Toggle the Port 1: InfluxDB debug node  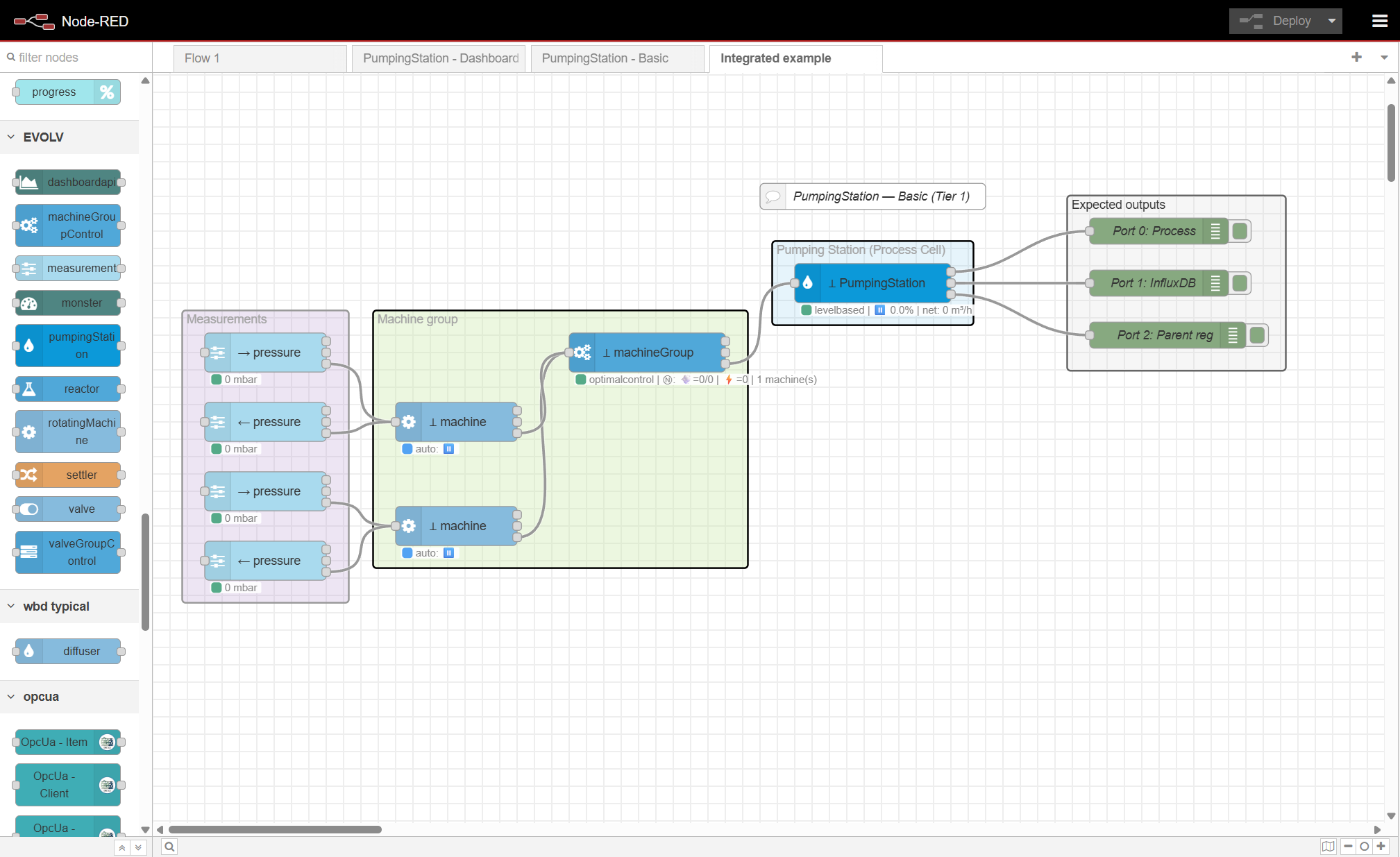point(1240,283)
